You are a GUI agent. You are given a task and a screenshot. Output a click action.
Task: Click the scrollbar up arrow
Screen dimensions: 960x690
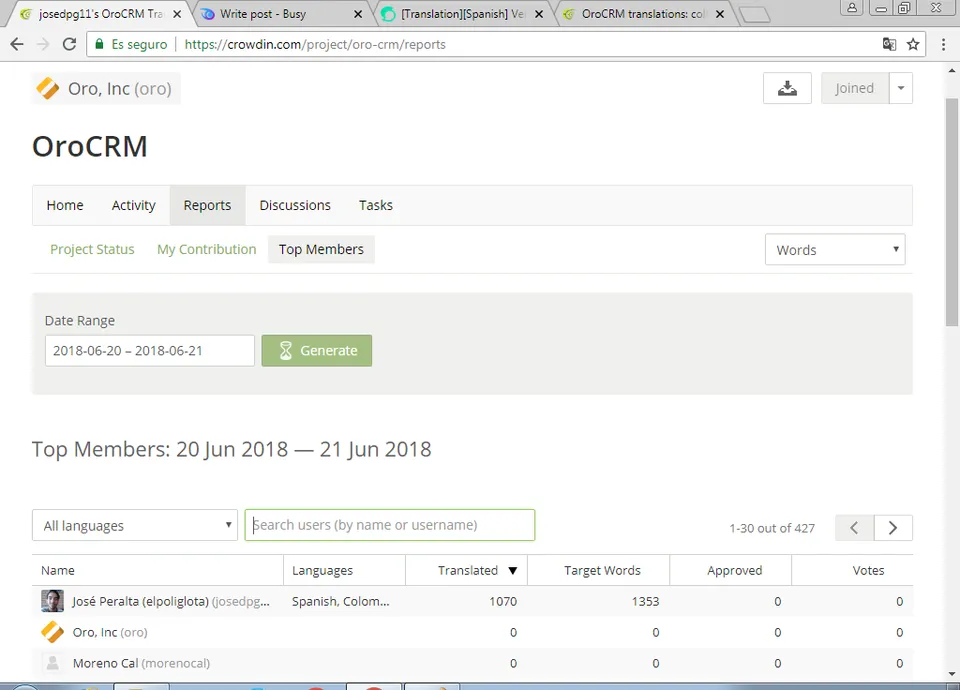point(952,70)
